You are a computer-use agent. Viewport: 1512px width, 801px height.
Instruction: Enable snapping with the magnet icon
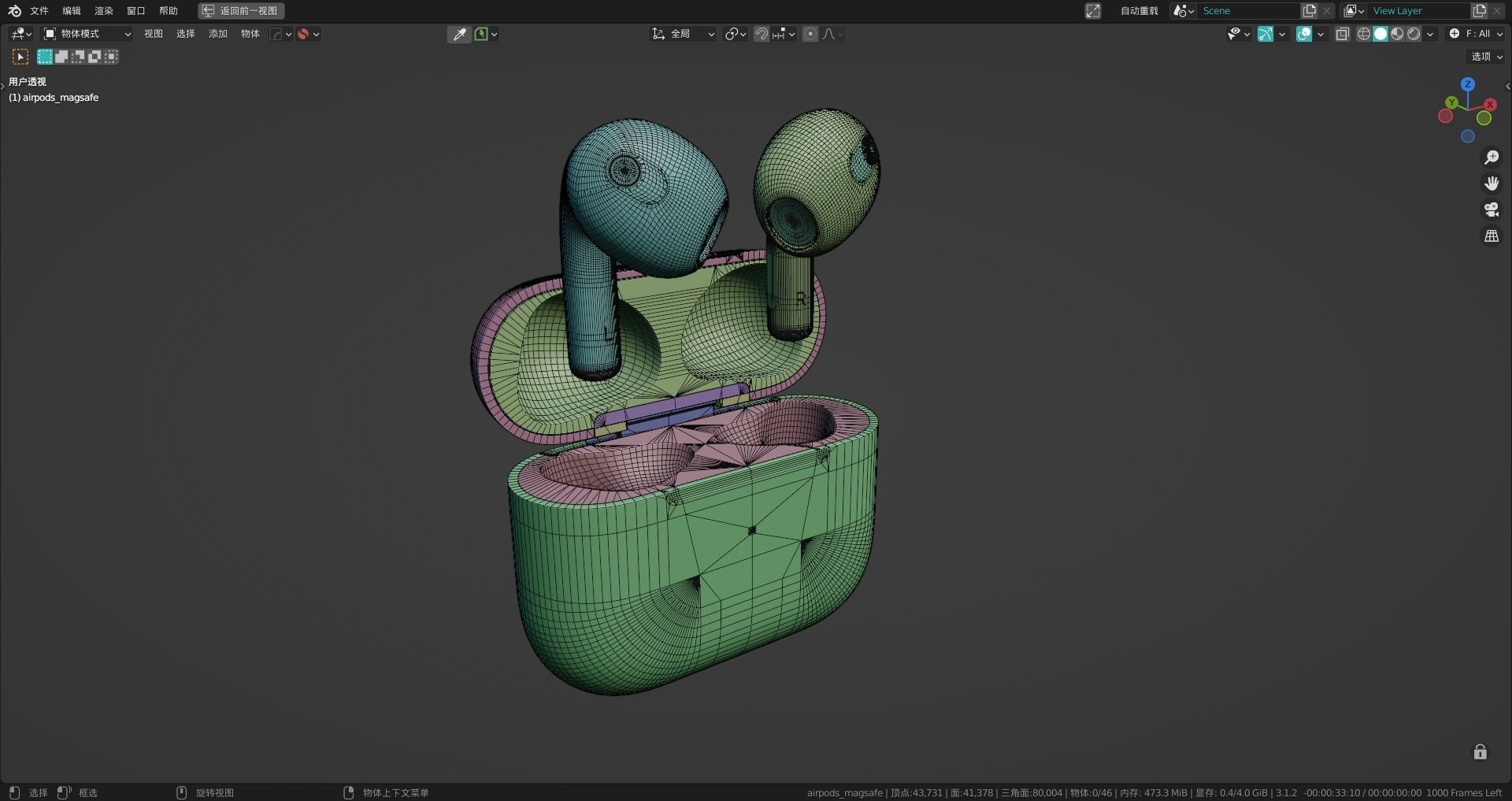click(762, 34)
